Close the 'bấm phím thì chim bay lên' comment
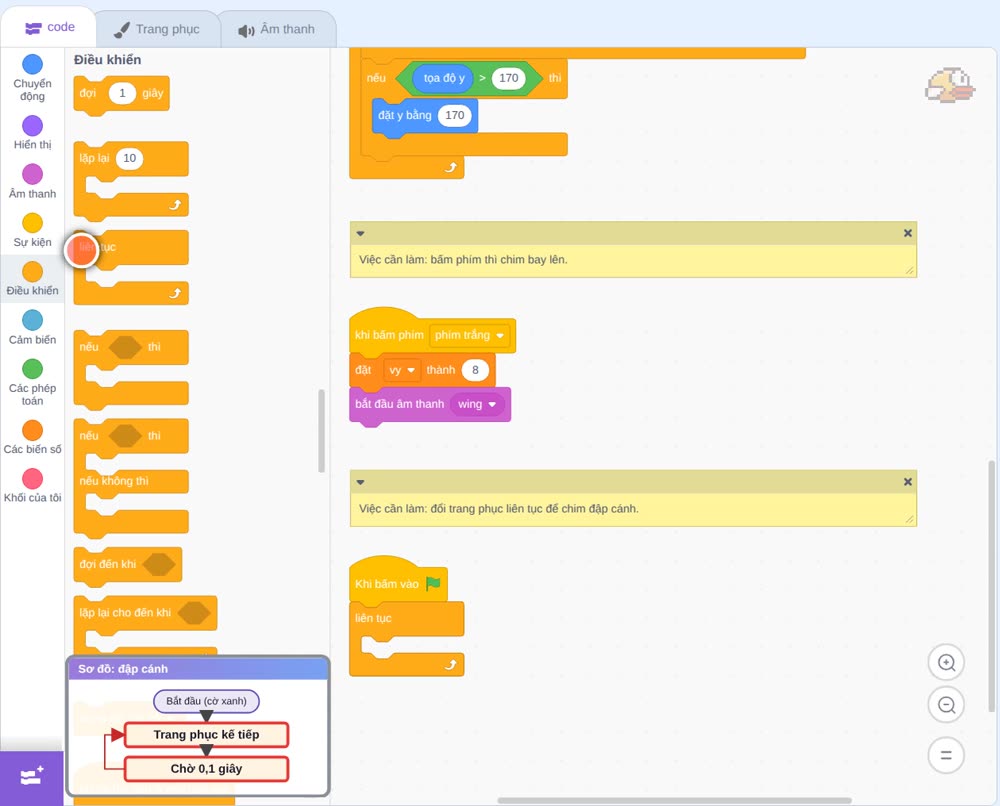Image resolution: width=1000 pixels, height=806 pixels. click(908, 233)
